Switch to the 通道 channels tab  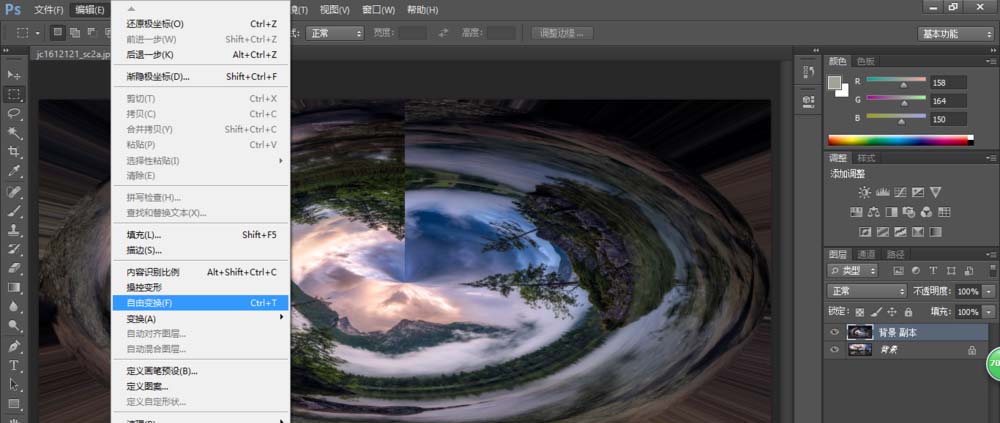866,254
